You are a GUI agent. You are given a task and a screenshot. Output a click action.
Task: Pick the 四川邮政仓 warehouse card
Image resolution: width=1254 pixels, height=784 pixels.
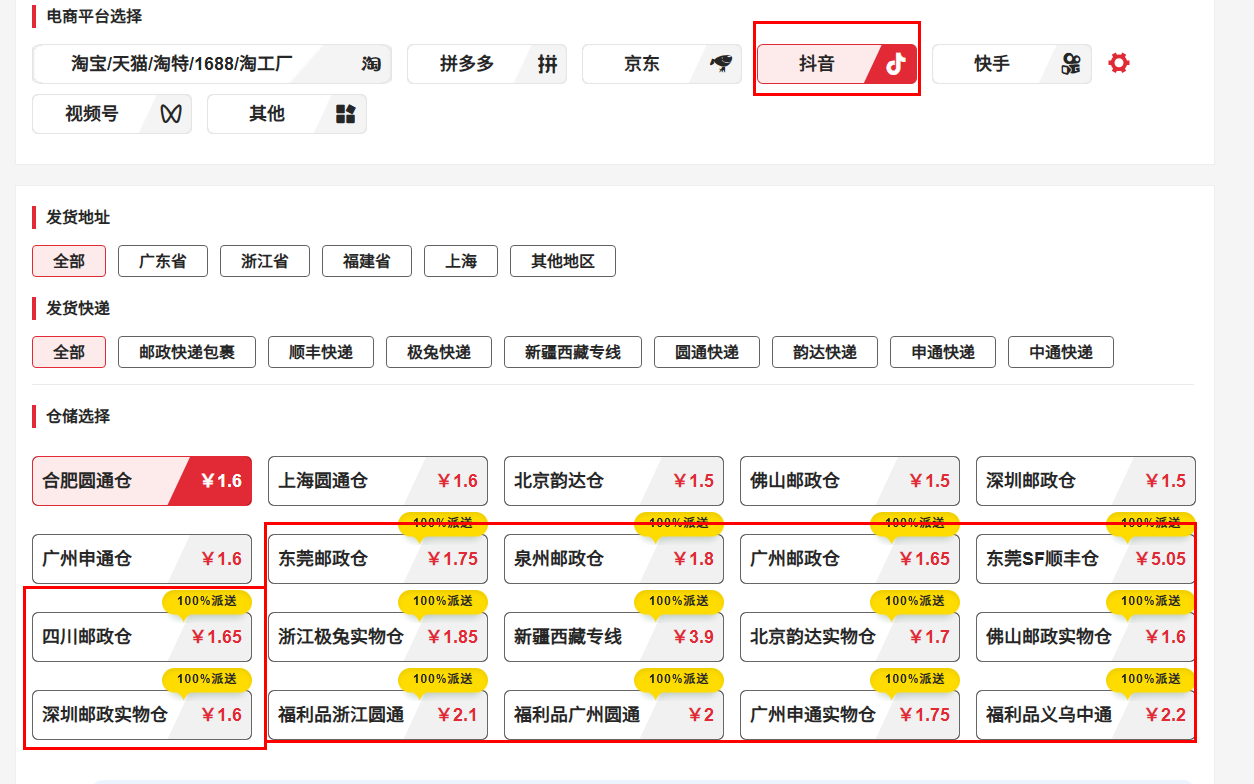pyautogui.click(x=142, y=637)
